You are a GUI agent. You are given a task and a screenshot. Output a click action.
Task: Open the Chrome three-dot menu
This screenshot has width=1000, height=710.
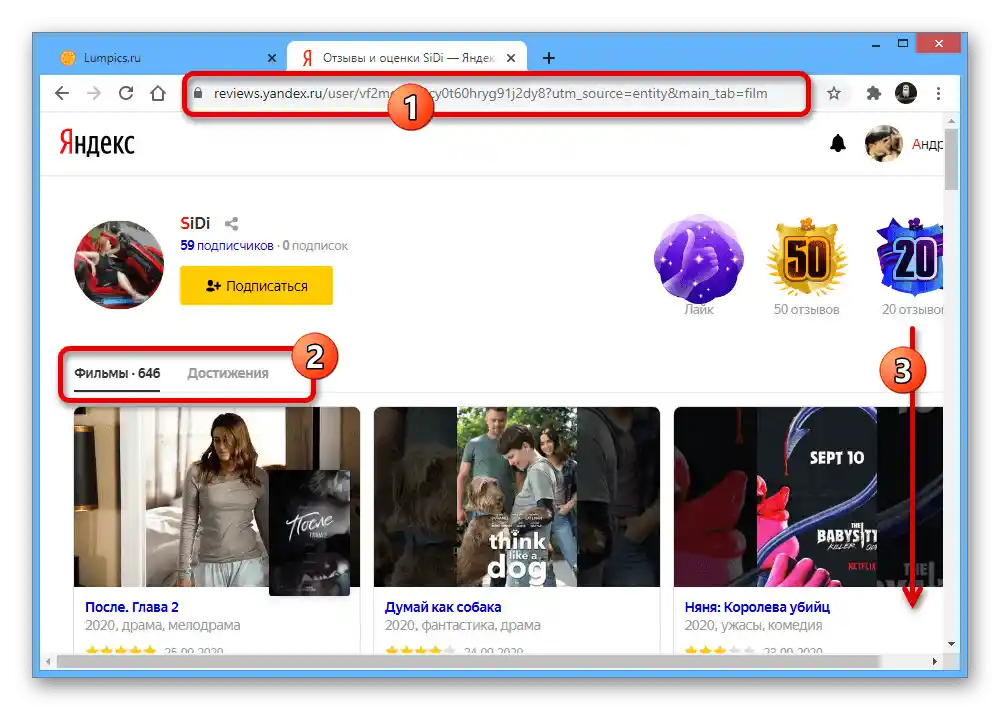point(938,93)
